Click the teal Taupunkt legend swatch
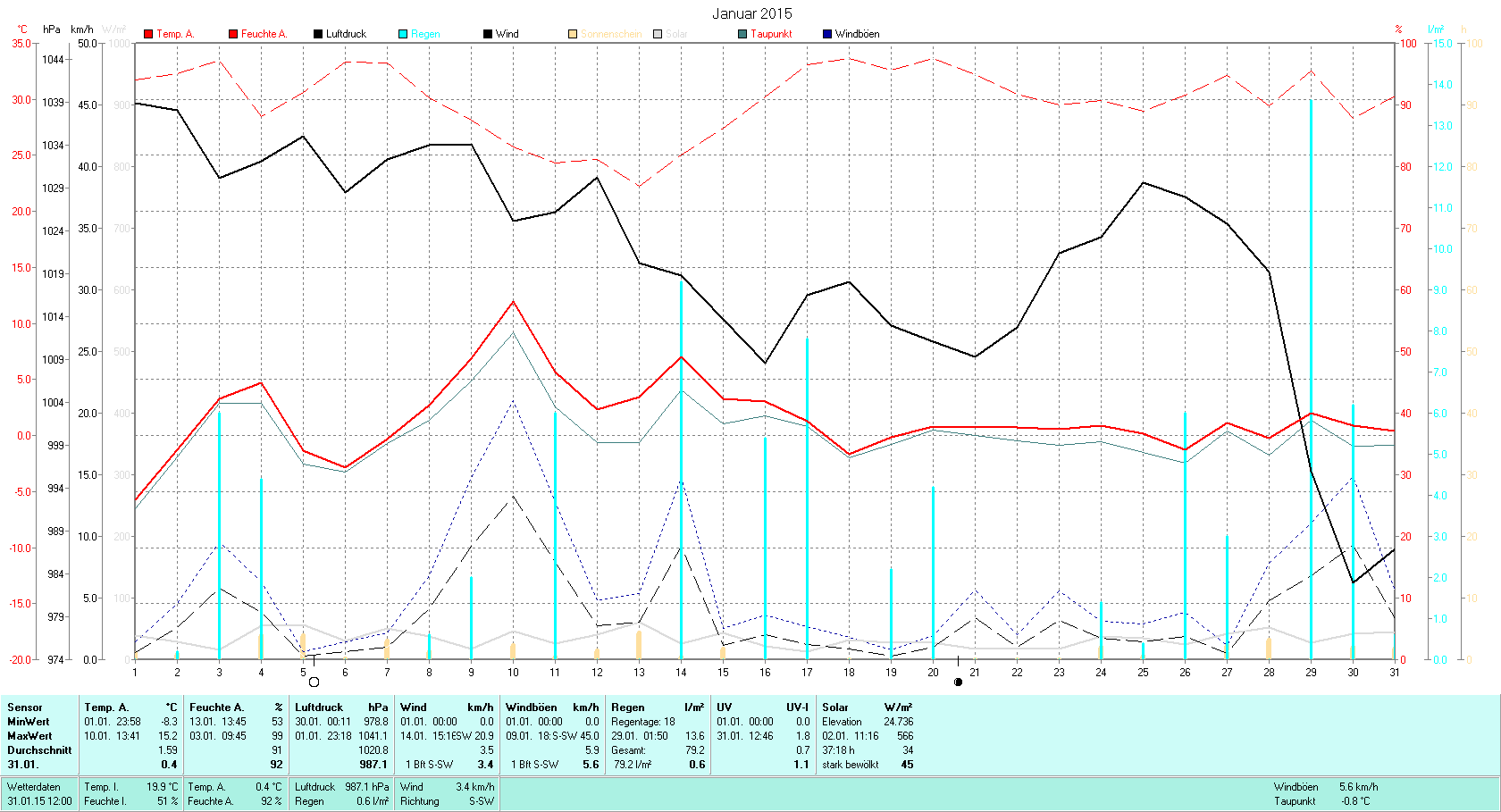Image resolution: width=1501 pixels, height=812 pixels. [742, 34]
